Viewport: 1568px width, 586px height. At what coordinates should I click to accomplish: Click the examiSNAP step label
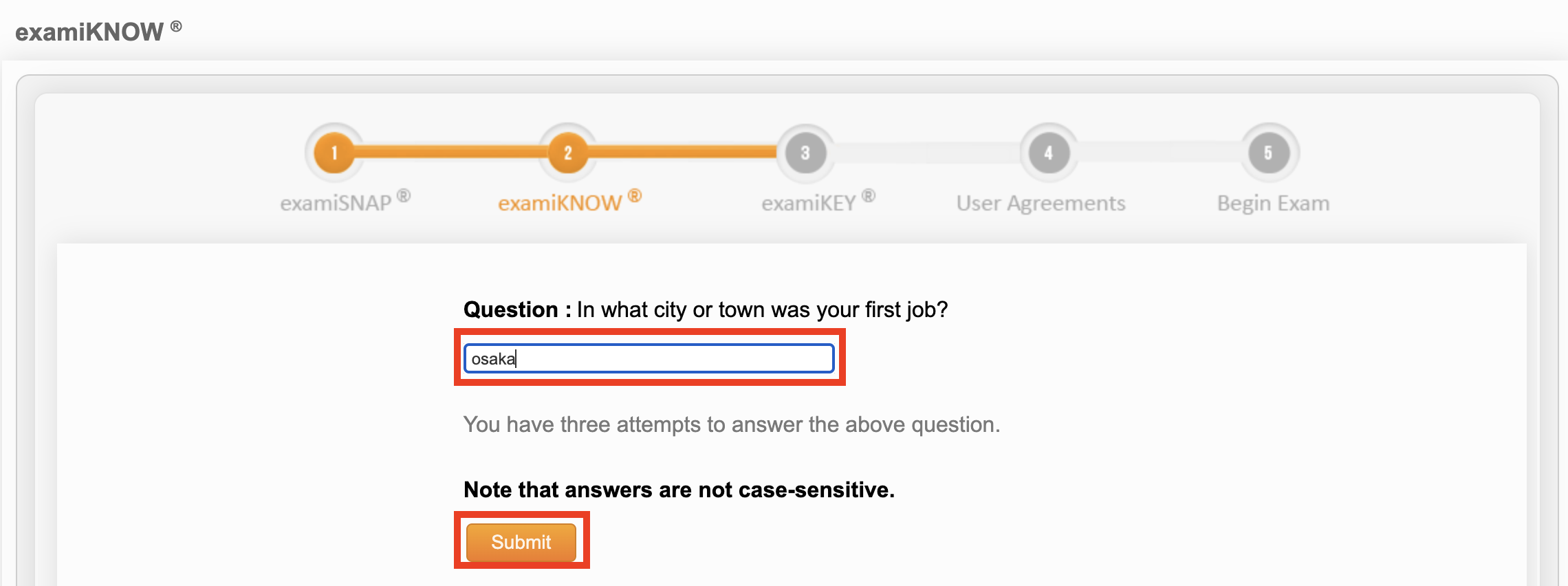(336, 203)
